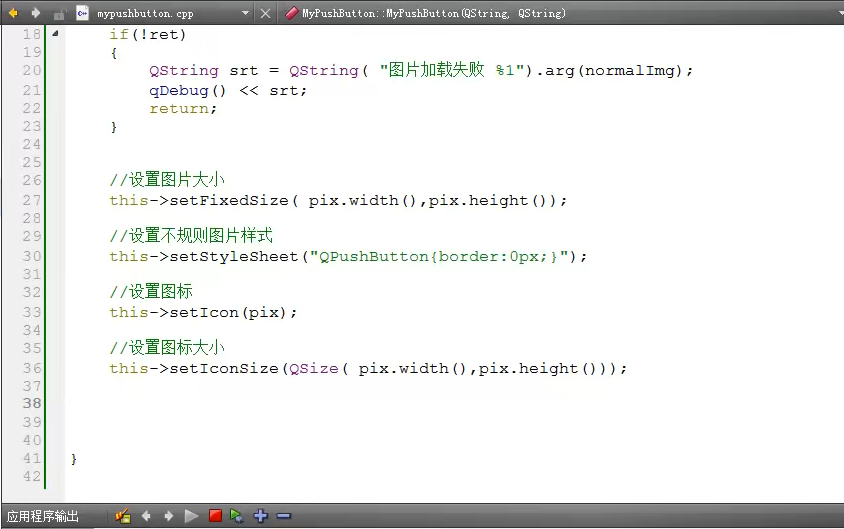The image size is (844, 529).
Task: Click the closing brace on line 41
Action: 74,459
